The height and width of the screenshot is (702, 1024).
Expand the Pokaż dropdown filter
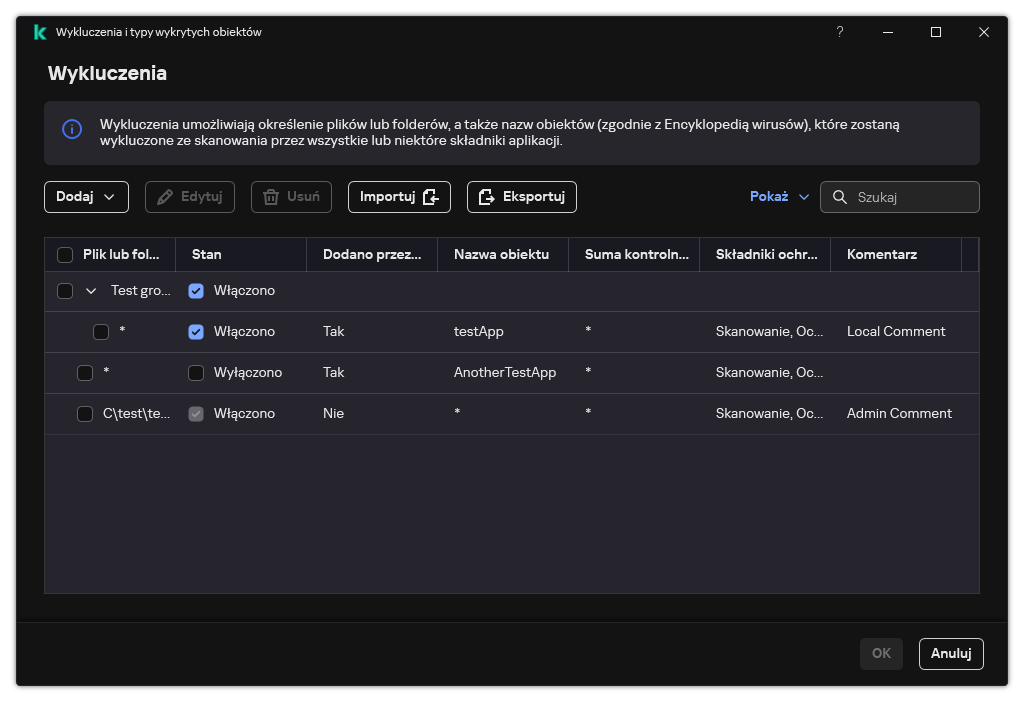coord(779,197)
